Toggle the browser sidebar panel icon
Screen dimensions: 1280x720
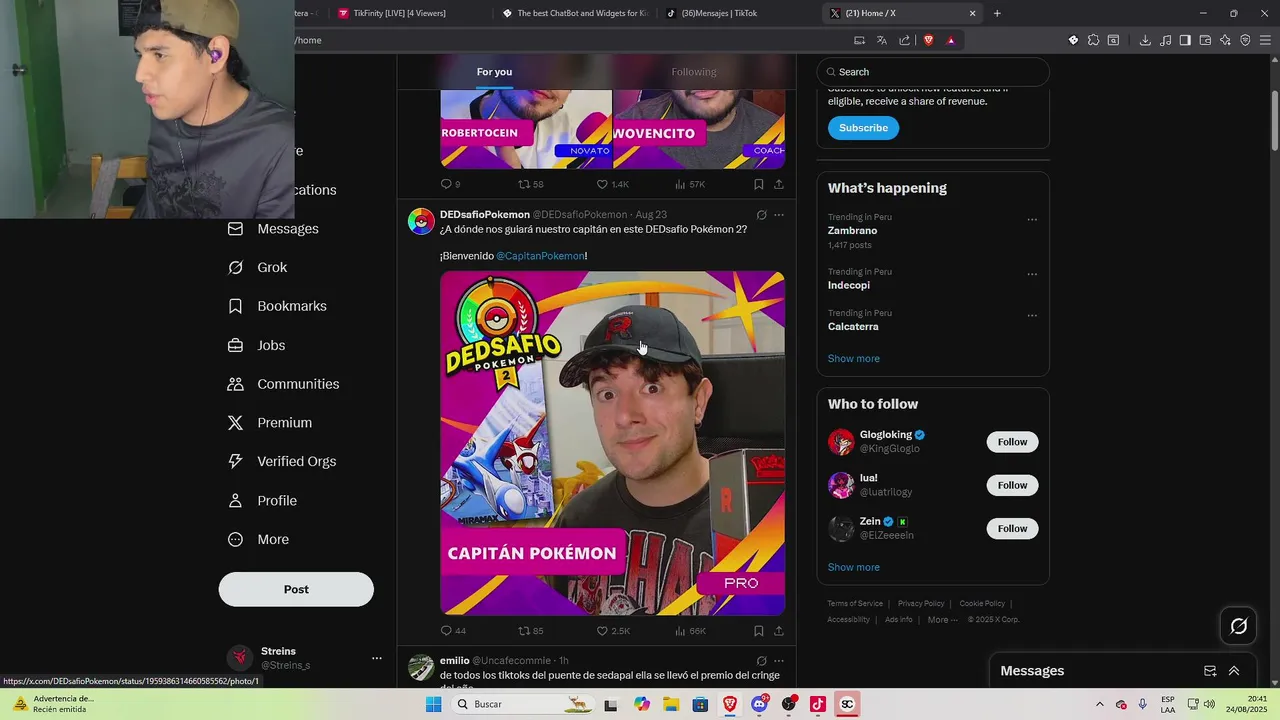pos(1185,40)
